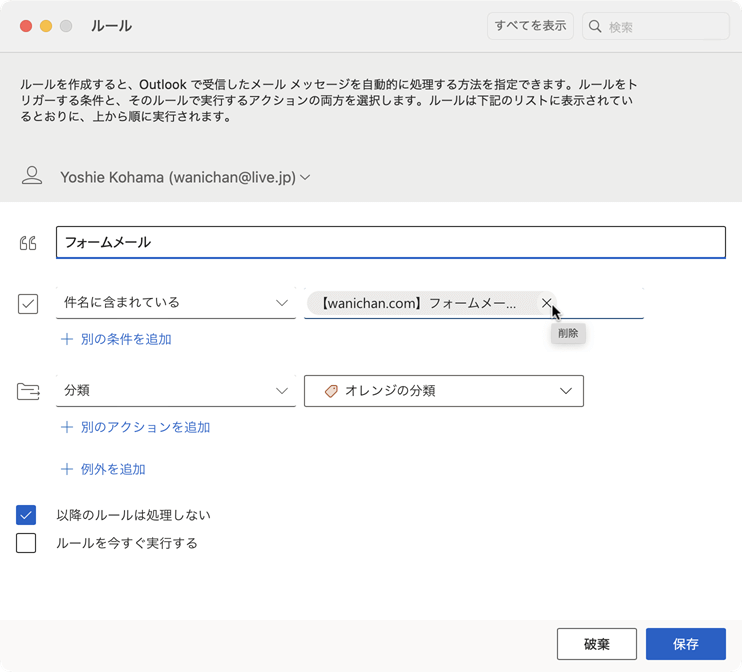Uncheck 以降のルールは処理しない checkbox

point(26,515)
